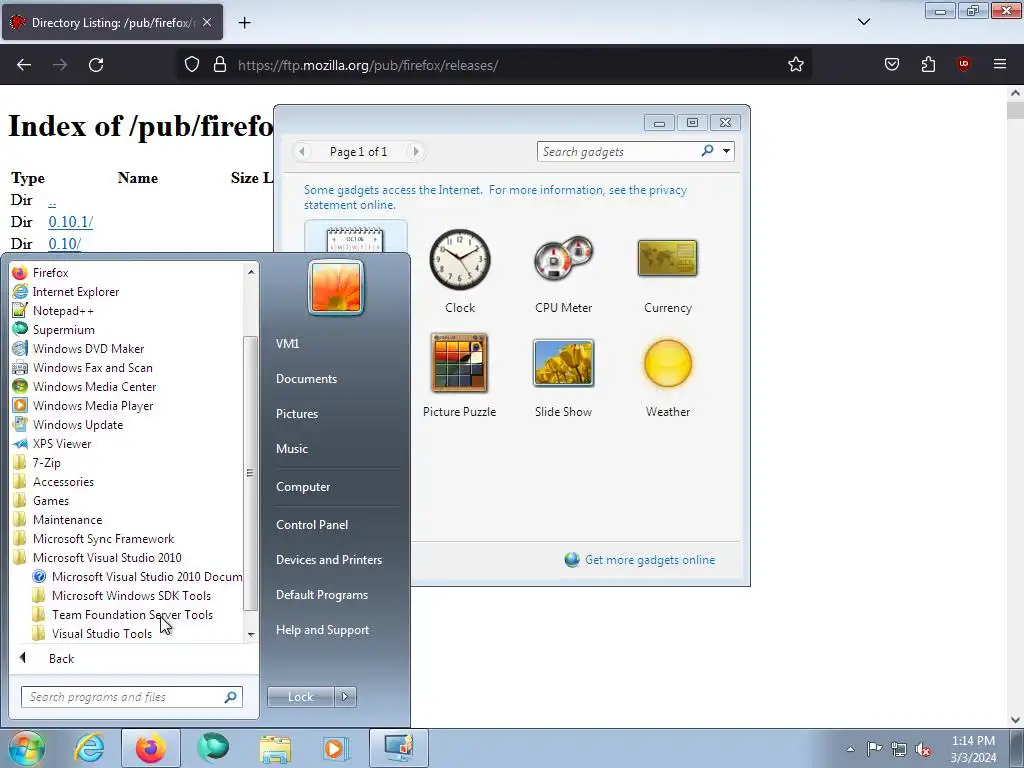1024x768 pixels.
Task: Open the gadget privacy statement link
Action: tap(495, 197)
